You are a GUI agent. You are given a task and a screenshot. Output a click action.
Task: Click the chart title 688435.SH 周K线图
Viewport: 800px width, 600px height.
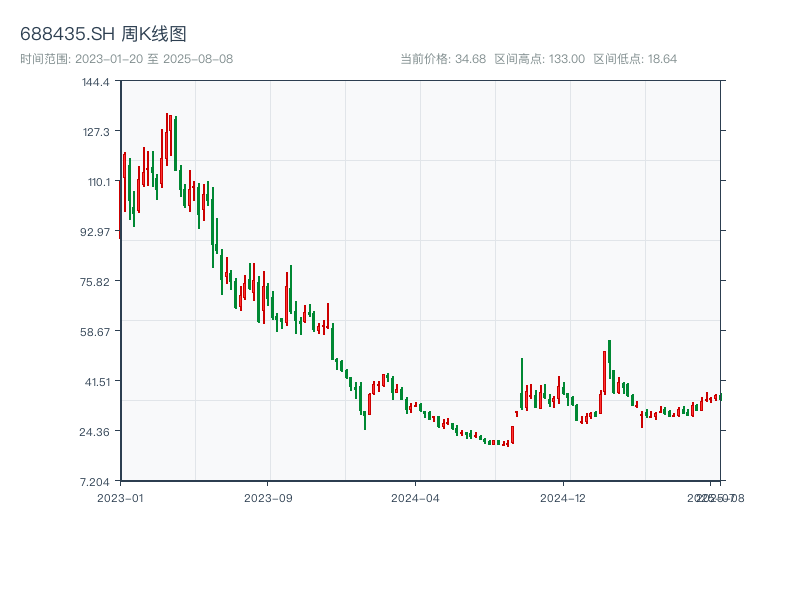point(103,34)
